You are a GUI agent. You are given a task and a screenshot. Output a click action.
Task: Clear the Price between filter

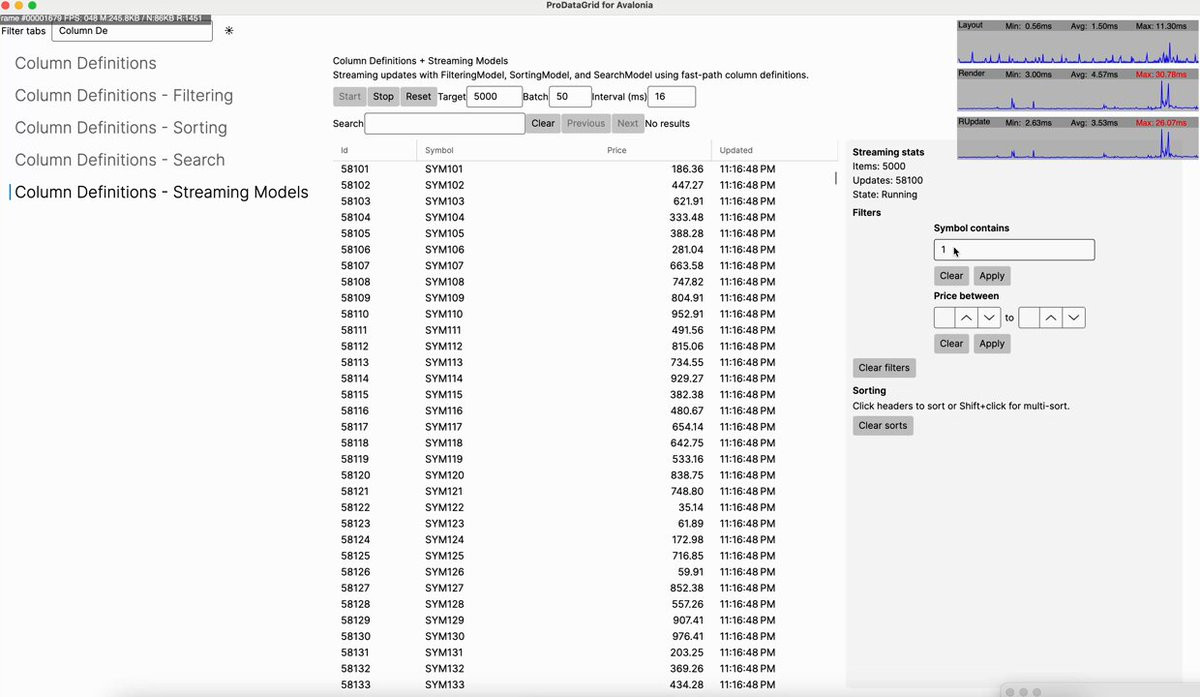[951, 344]
